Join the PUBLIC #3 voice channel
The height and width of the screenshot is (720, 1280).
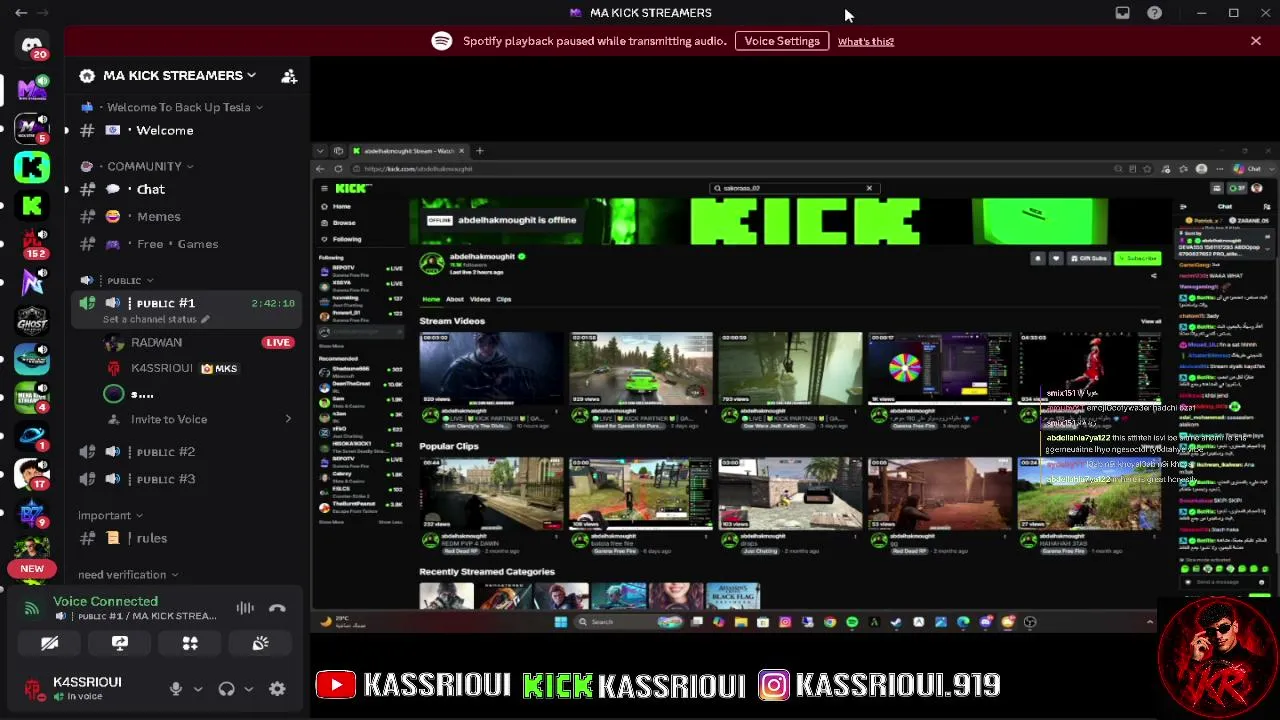(x=185, y=479)
